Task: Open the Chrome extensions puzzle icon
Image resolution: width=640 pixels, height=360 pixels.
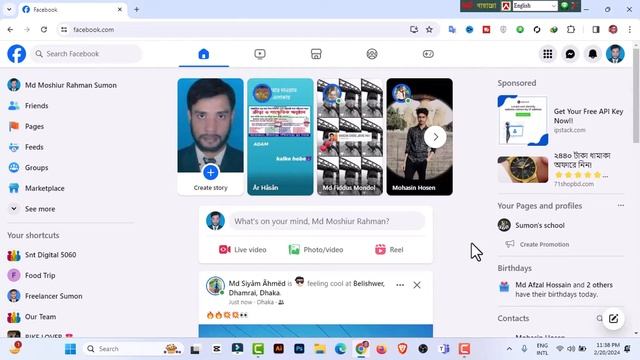Action: point(571,29)
